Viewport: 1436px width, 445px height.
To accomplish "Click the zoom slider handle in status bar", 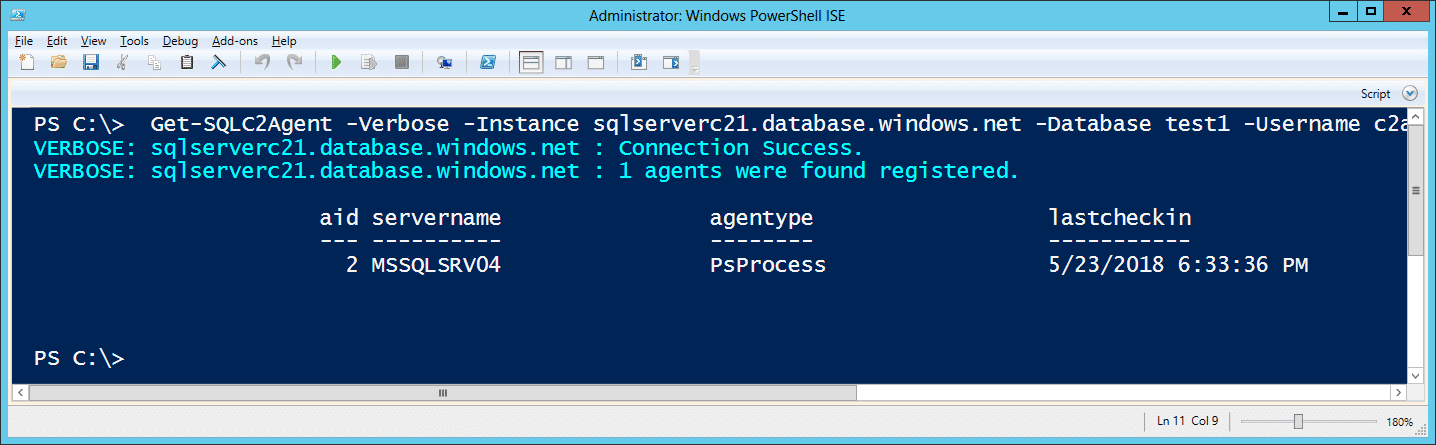I will pos(1298,421).
